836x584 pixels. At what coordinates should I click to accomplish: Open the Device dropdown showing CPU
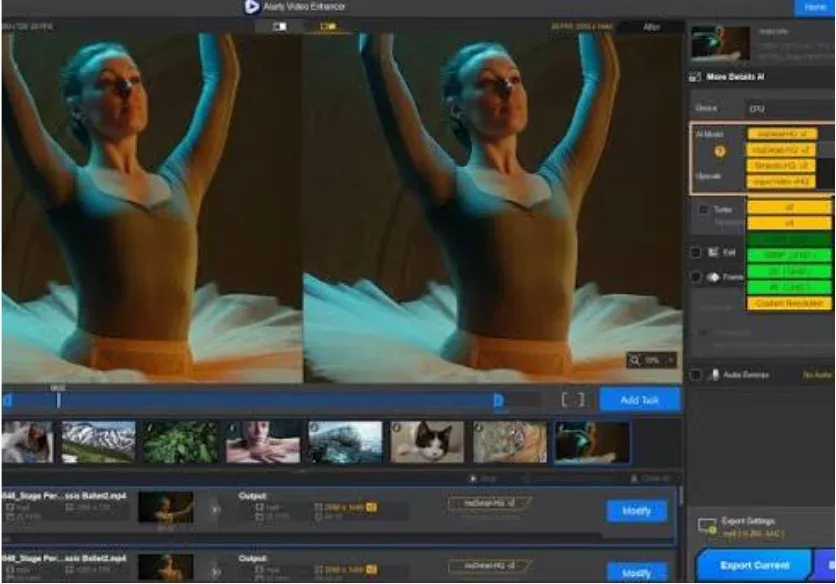click(x=789, y=108)
